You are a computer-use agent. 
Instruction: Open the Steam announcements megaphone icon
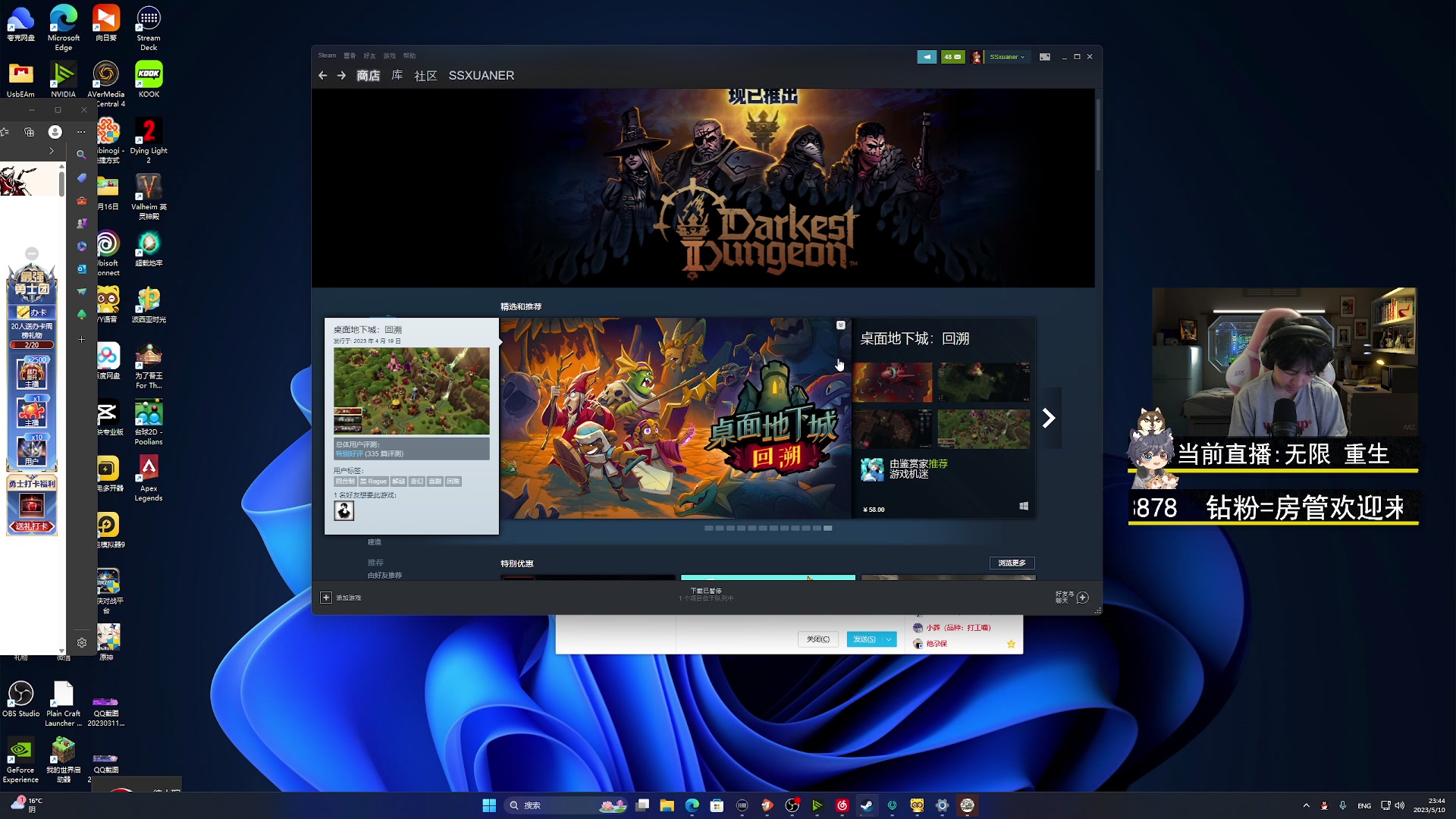pos(927,57)
